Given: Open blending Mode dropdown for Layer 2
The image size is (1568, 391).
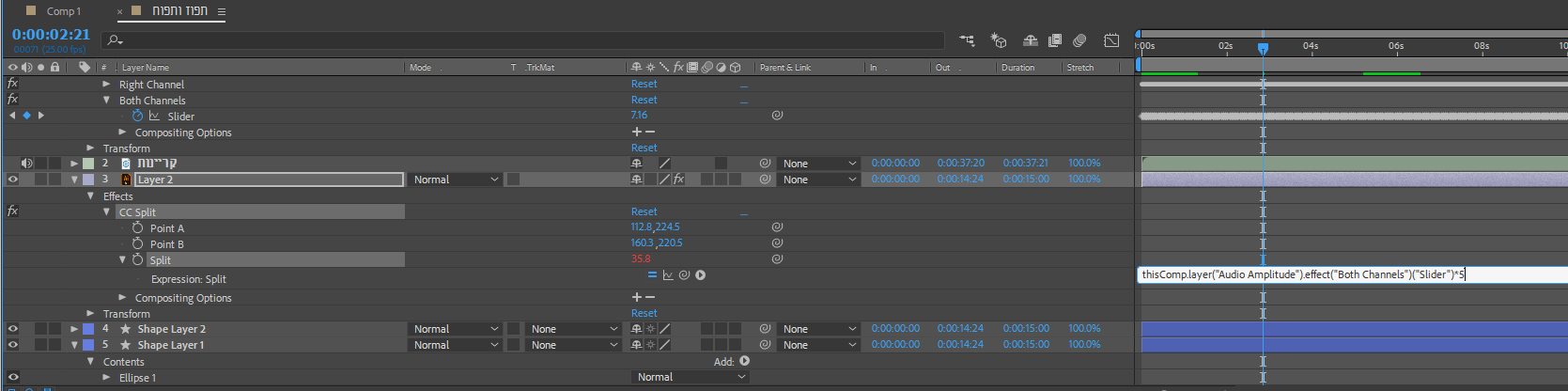Looking at the screenshot, I should click(x=456, y=179).
